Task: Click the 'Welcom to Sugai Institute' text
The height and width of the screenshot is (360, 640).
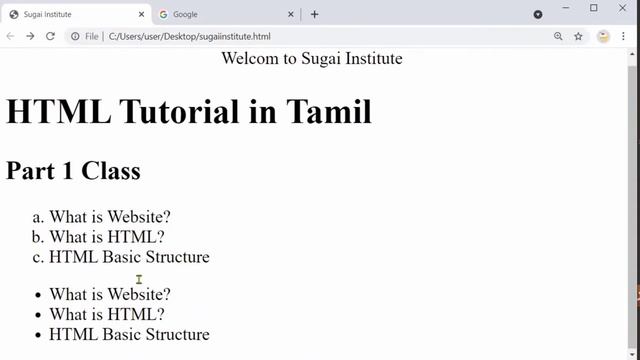Action: pos(312,58)
